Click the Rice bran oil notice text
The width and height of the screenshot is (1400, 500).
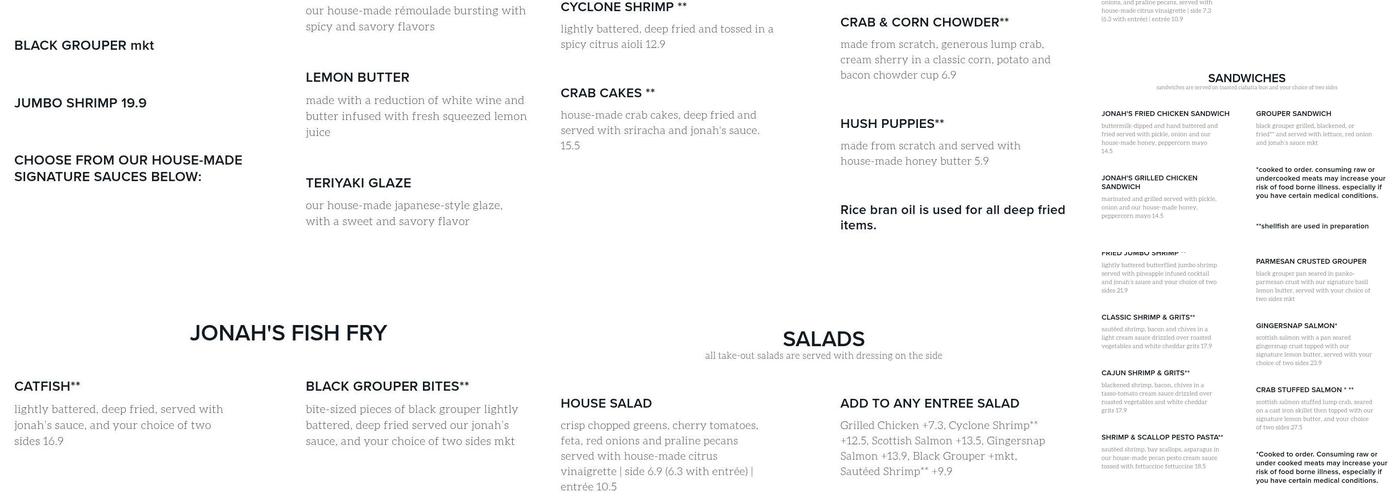click(952, 217)
